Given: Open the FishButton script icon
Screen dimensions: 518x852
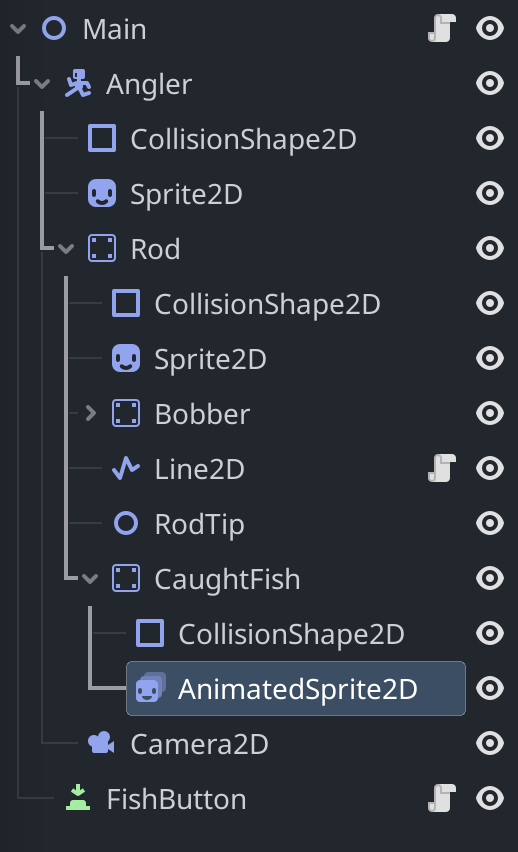Looking at the screenshot, I should 441,798.
